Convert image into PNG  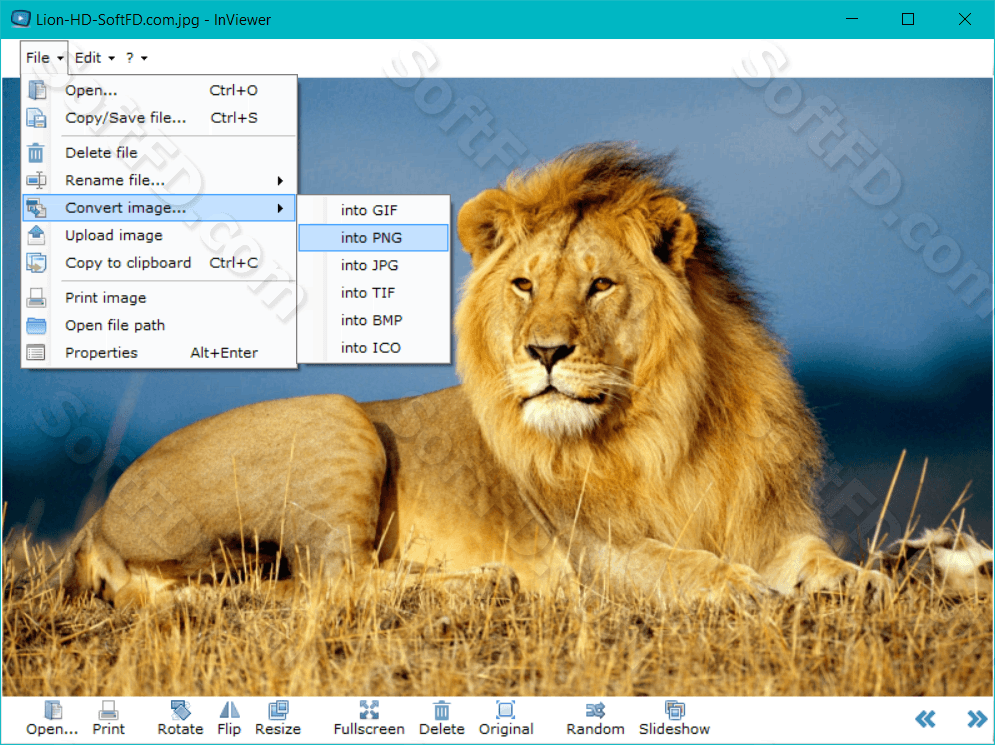tap(374, 238)
